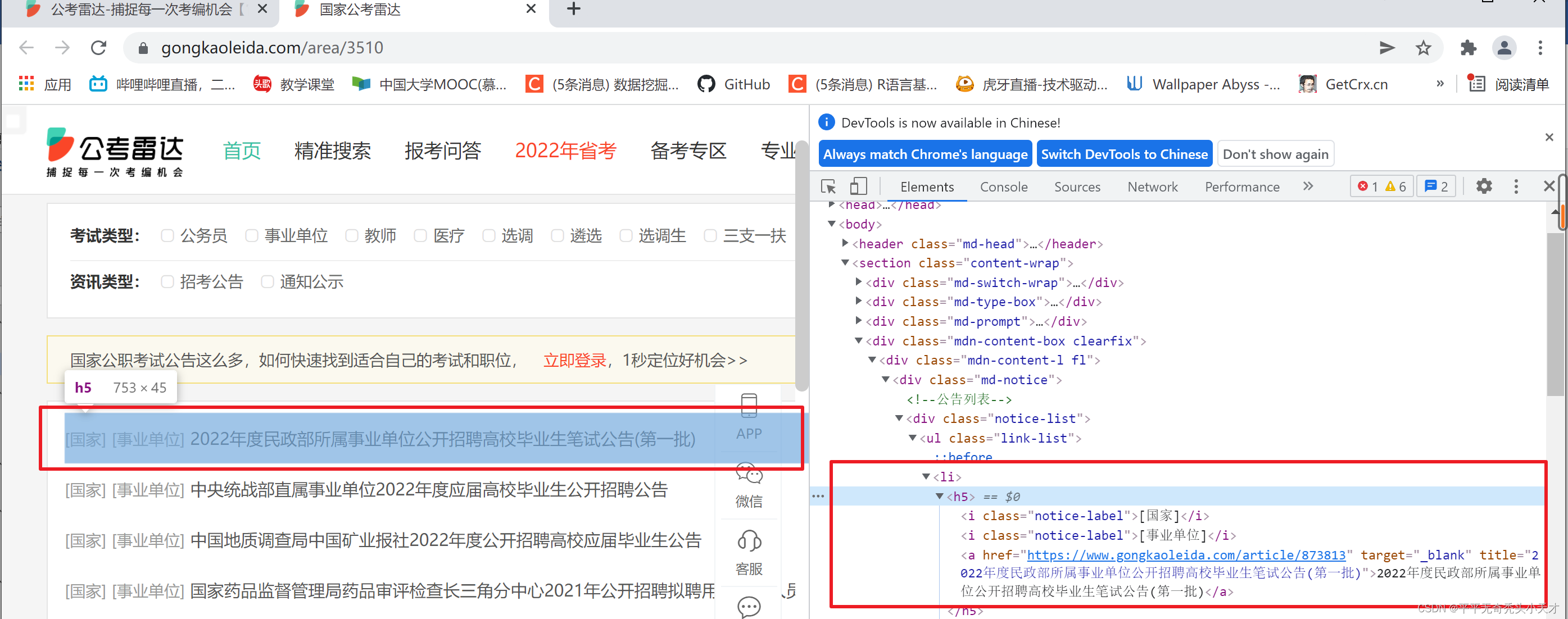The image size is (1568, 619).
Task: Expand the div md-type-box node
Action: point(858,301)
